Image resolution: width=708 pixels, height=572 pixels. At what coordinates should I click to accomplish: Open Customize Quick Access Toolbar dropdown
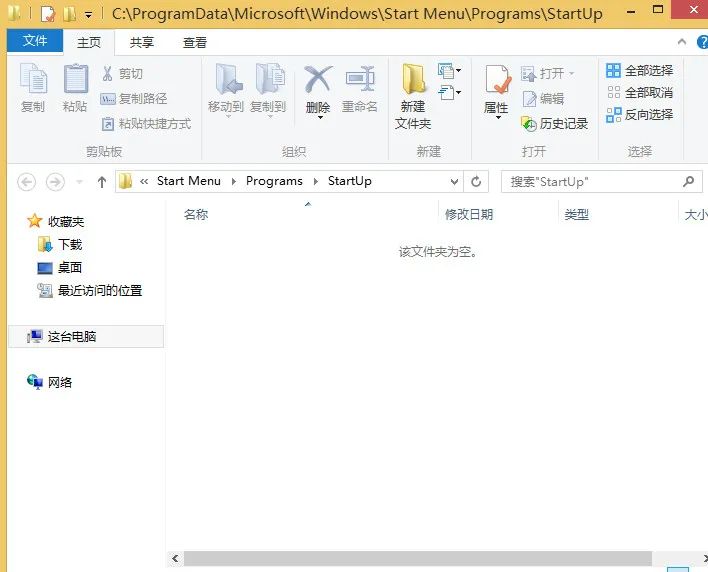[x=88, y=15]
